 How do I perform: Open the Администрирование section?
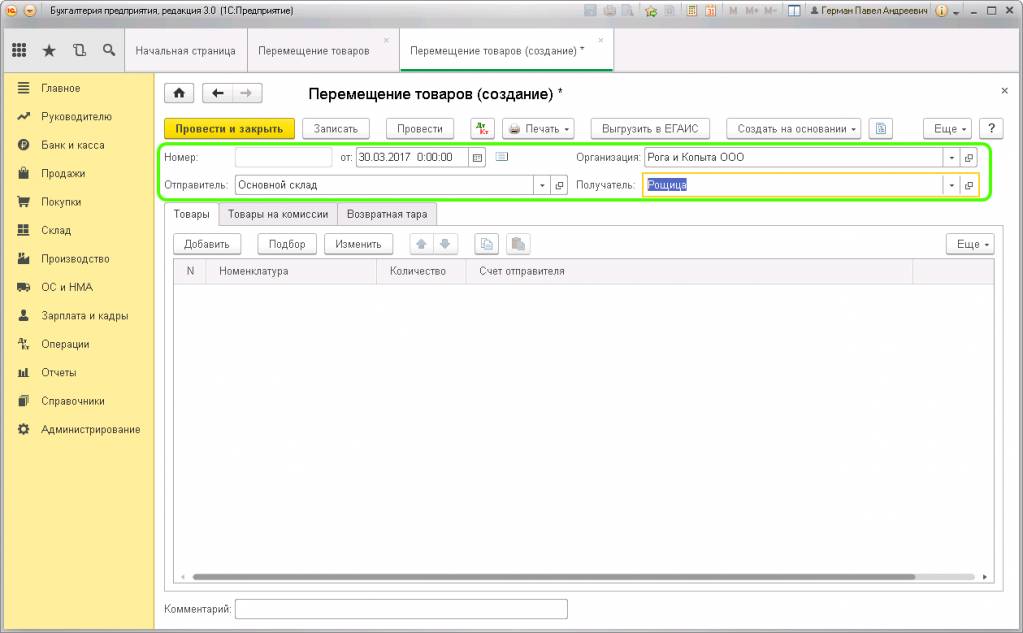91,429
